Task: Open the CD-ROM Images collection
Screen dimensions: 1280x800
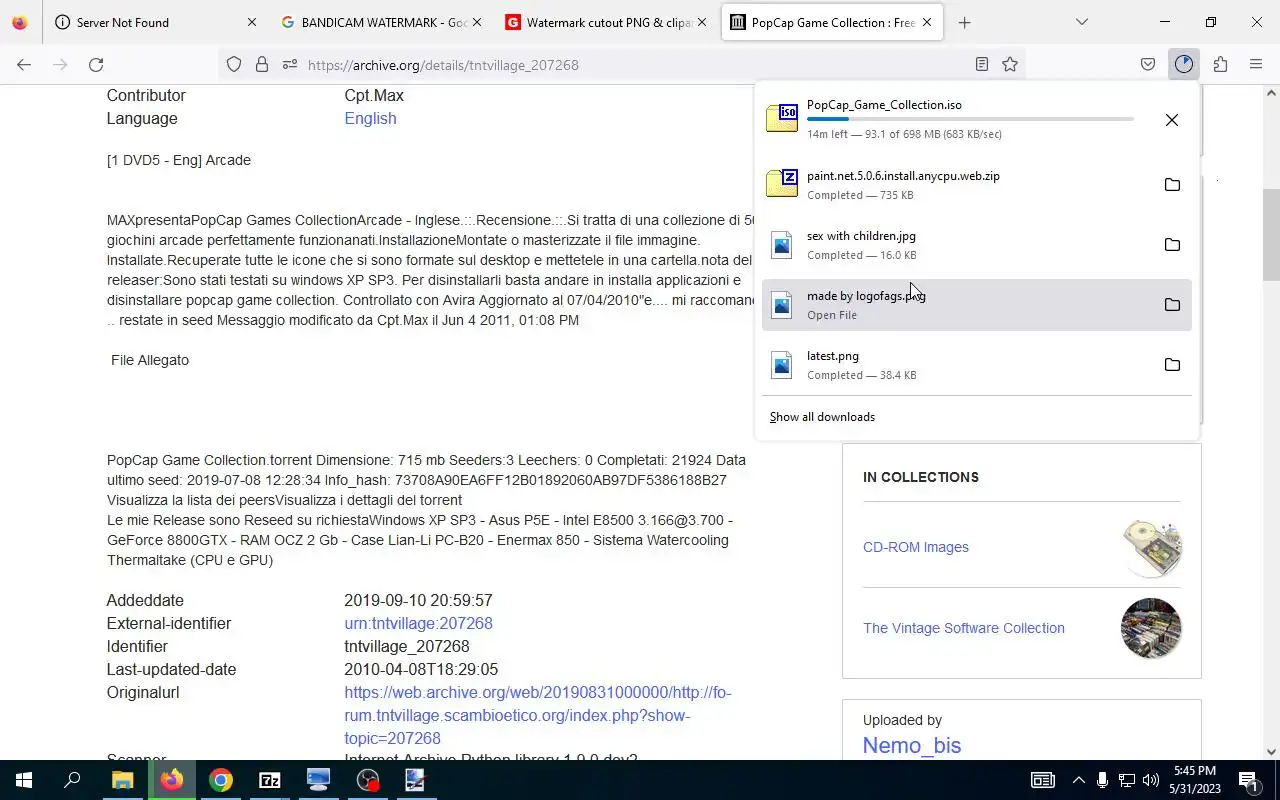Action: click(x=915, y=547)
